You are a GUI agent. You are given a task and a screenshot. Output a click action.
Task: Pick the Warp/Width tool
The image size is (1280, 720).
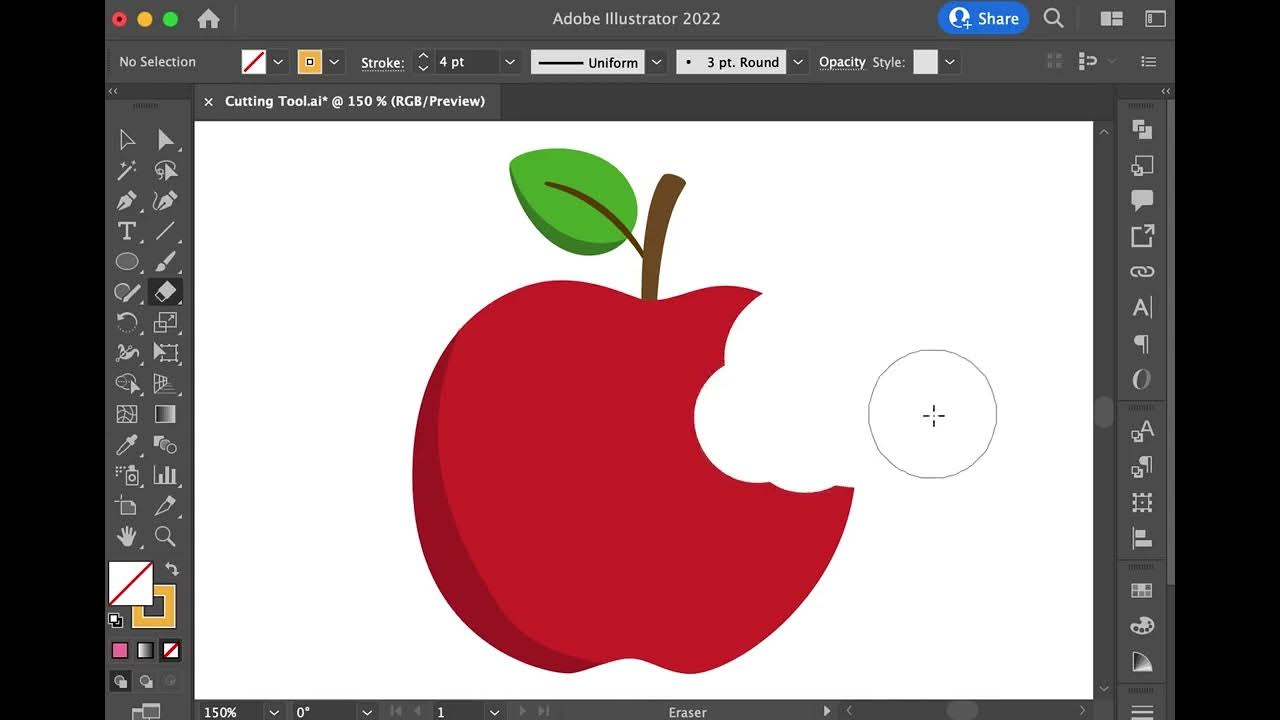[x=127, y=353]
